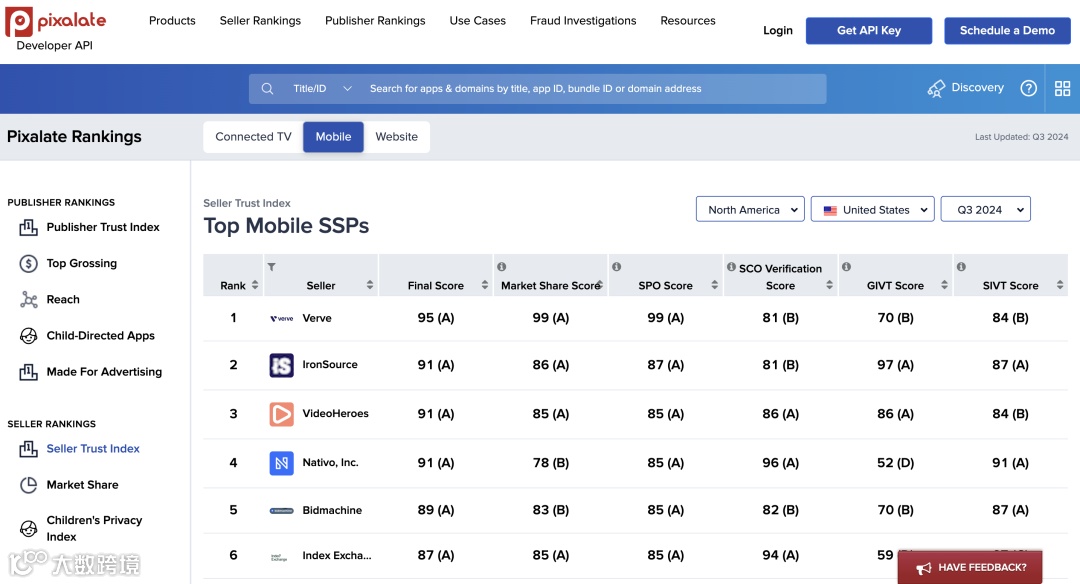1080x584 pixels.
Task: Click the Schedule a Demo button
Action: click(1008, 30)
